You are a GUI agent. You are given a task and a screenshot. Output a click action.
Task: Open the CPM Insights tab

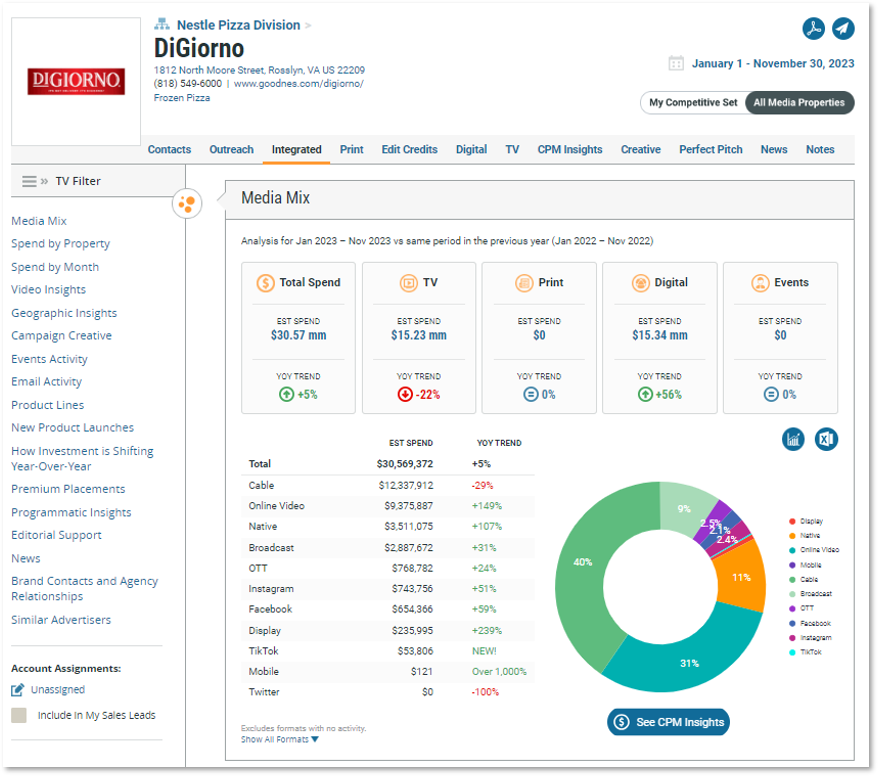[x=570, y=149]
